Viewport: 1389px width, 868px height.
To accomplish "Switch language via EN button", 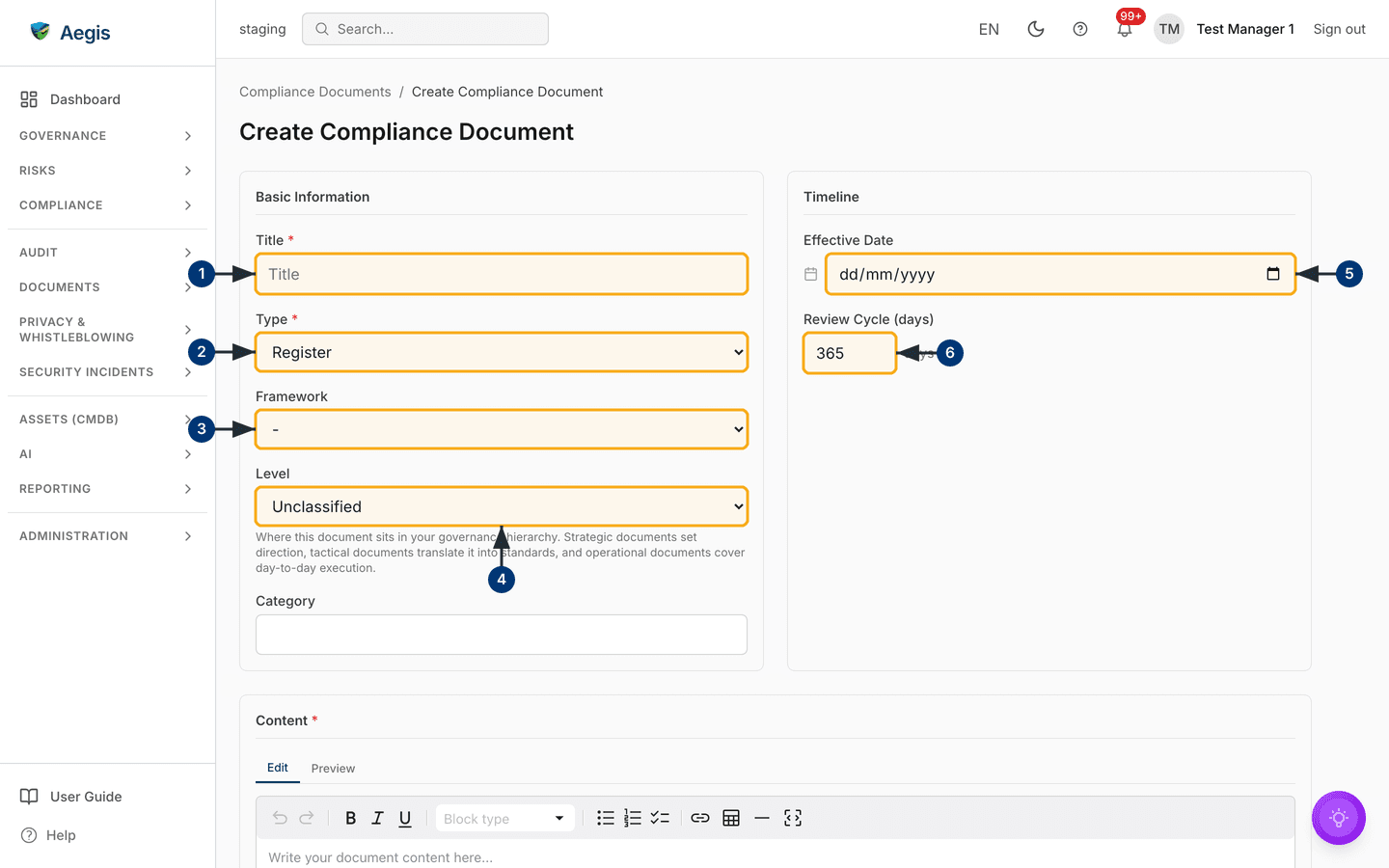I will tap(989, 29).
